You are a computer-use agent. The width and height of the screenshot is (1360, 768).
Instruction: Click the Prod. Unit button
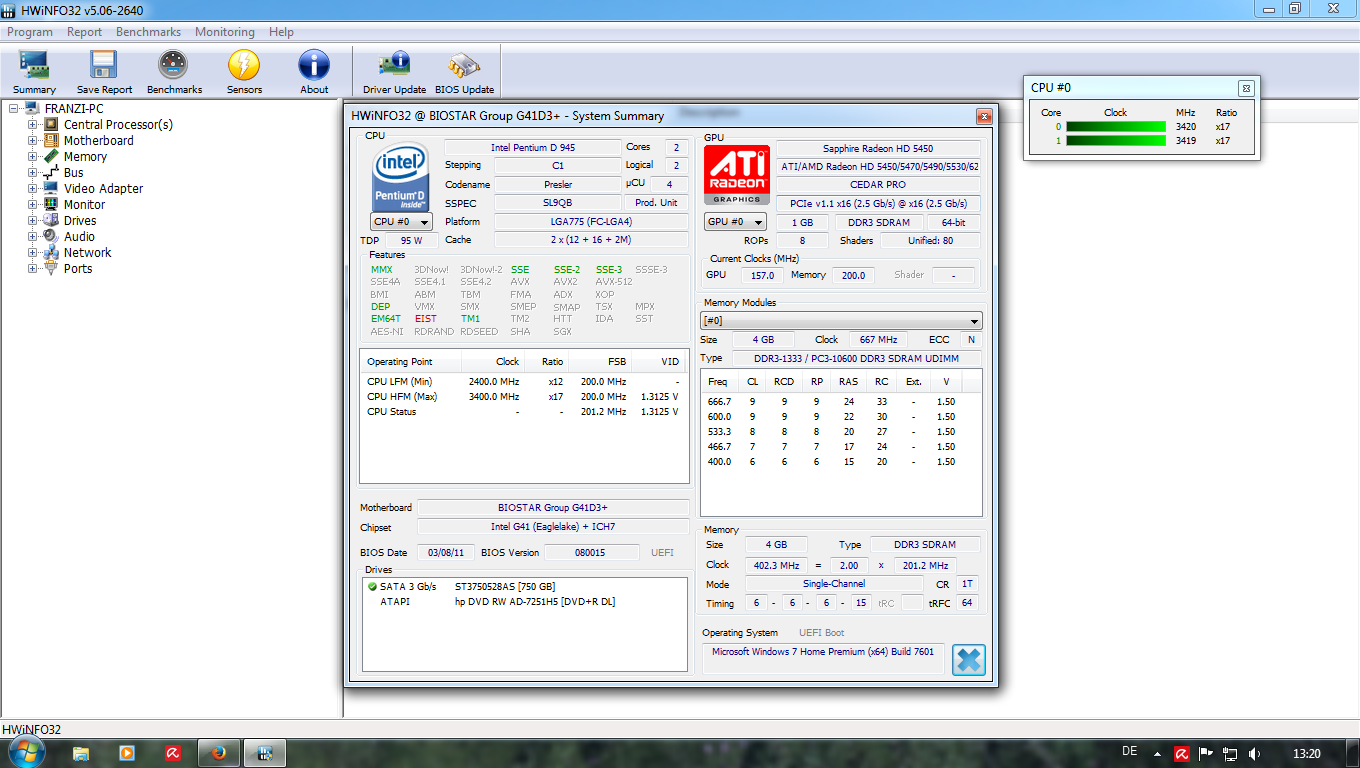point(657,203)
